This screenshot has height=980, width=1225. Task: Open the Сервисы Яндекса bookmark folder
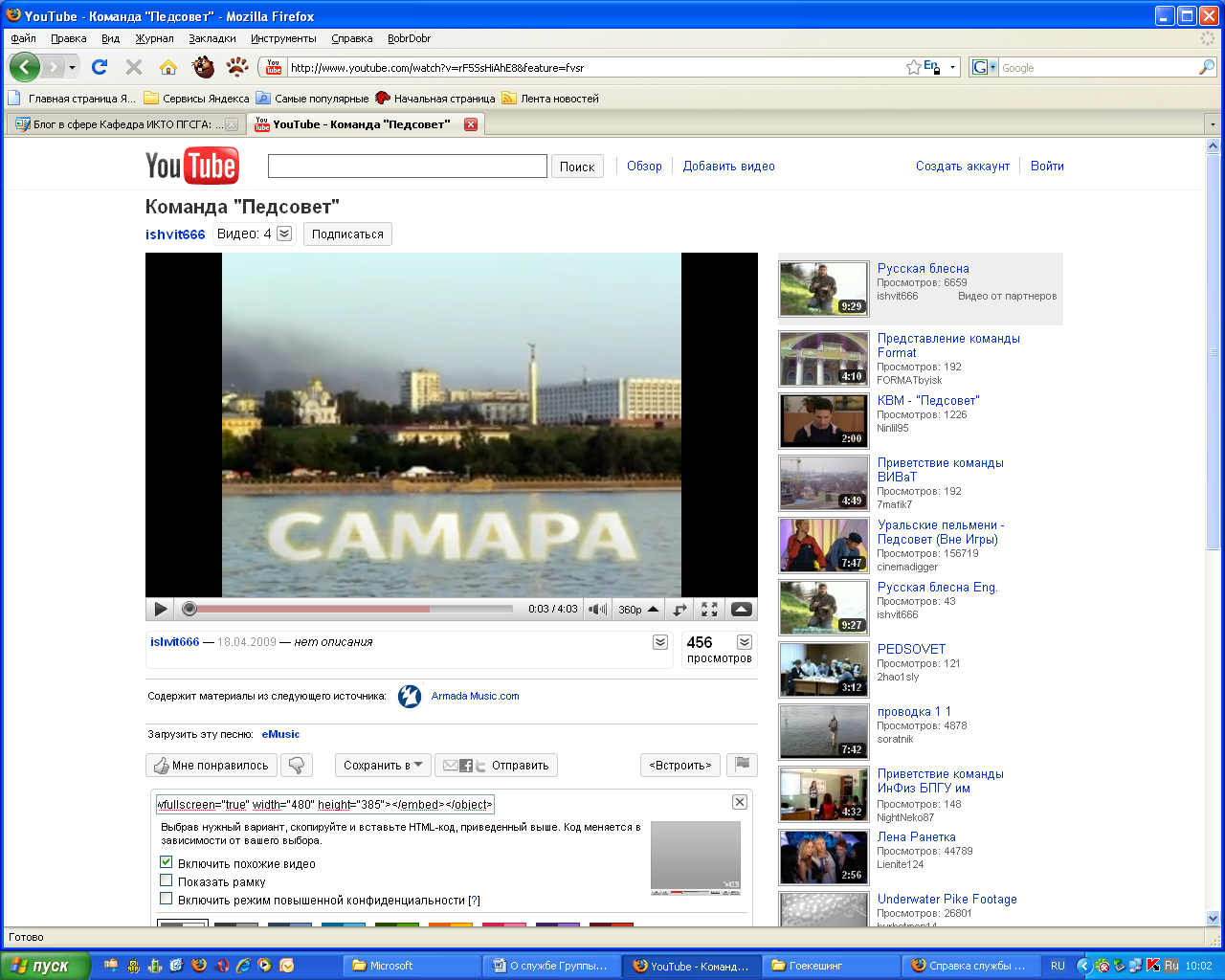tap(196, 99)
